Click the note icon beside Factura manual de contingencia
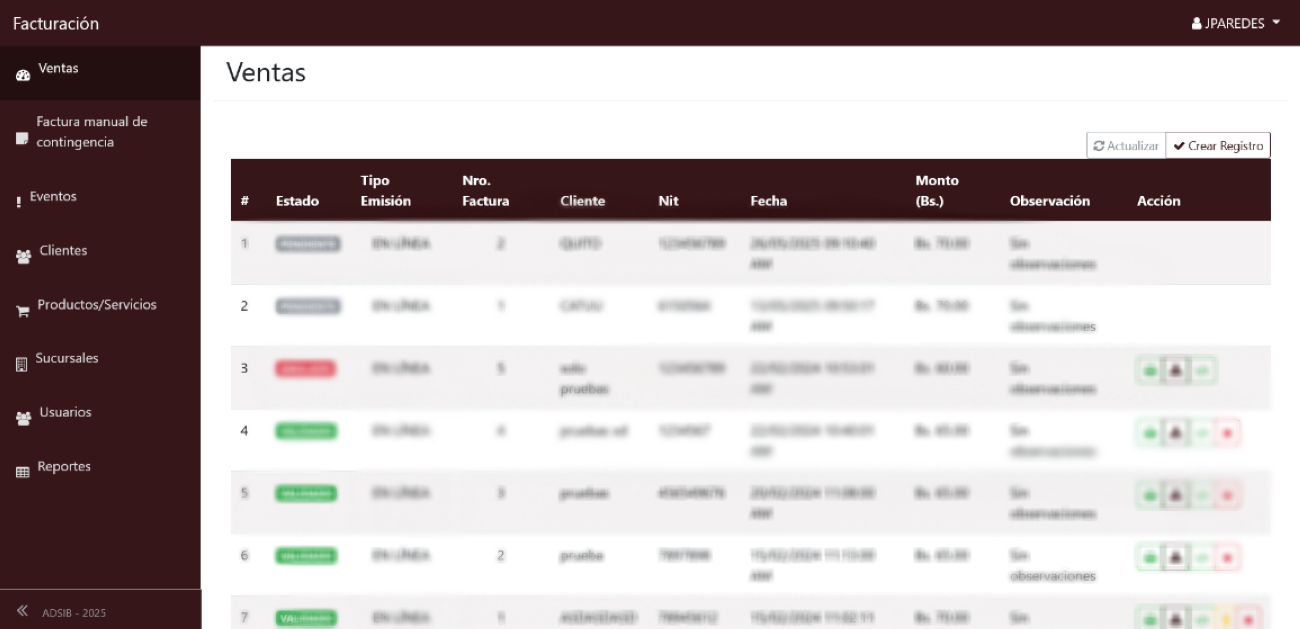The image size is (1300, 629). click(x=22, y=139)
